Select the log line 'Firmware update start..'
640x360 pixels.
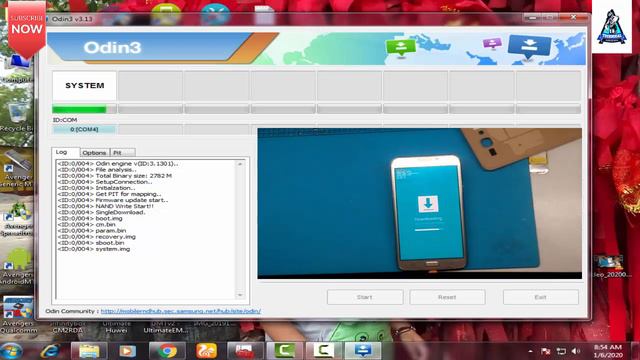113,200
